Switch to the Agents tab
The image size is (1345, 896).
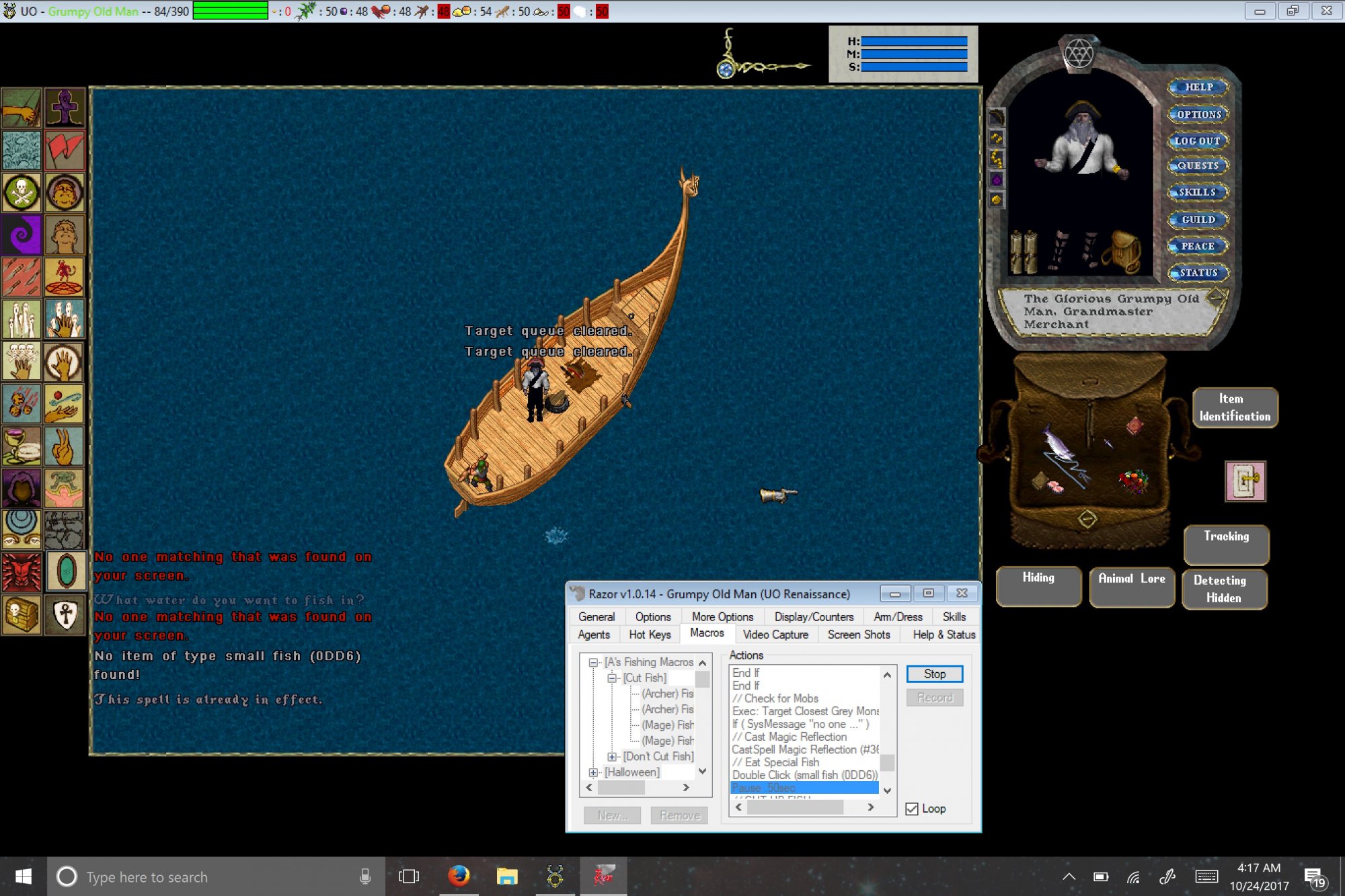click(x=594, y=634)
